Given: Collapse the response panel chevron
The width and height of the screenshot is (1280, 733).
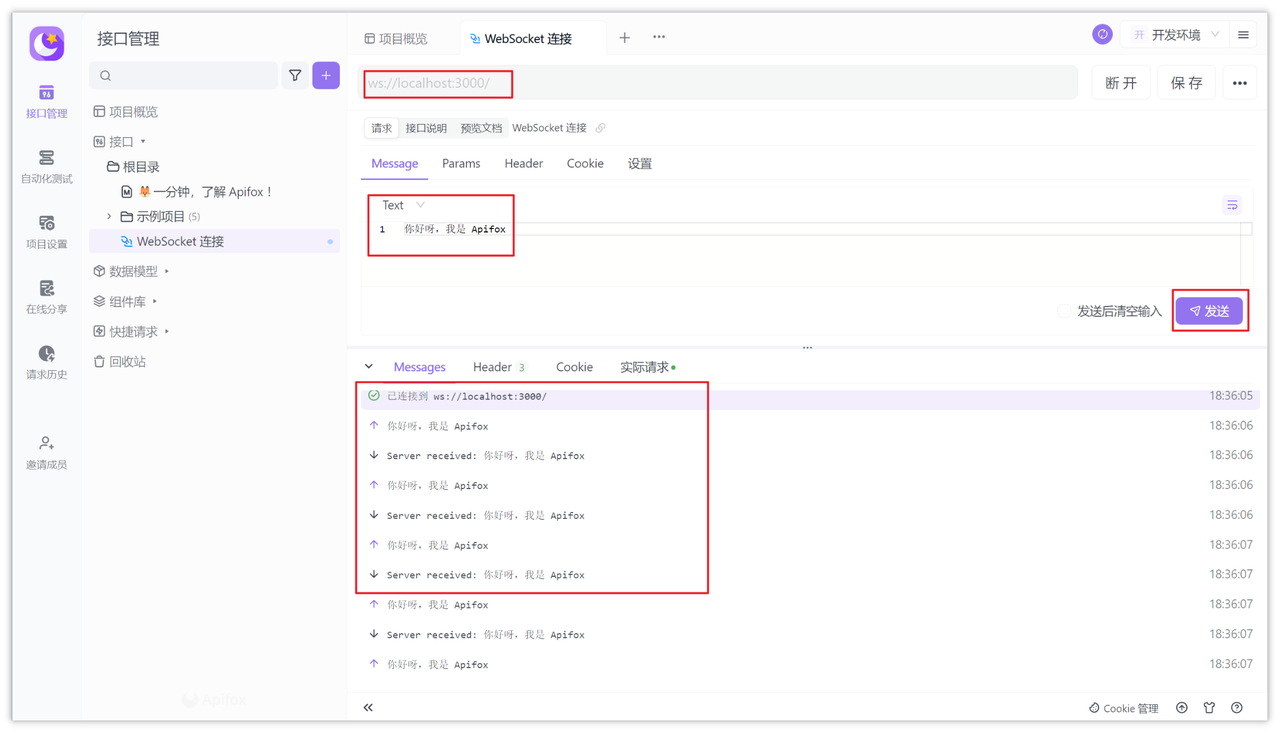Looking at the screenshot, I should coord(369,367).
